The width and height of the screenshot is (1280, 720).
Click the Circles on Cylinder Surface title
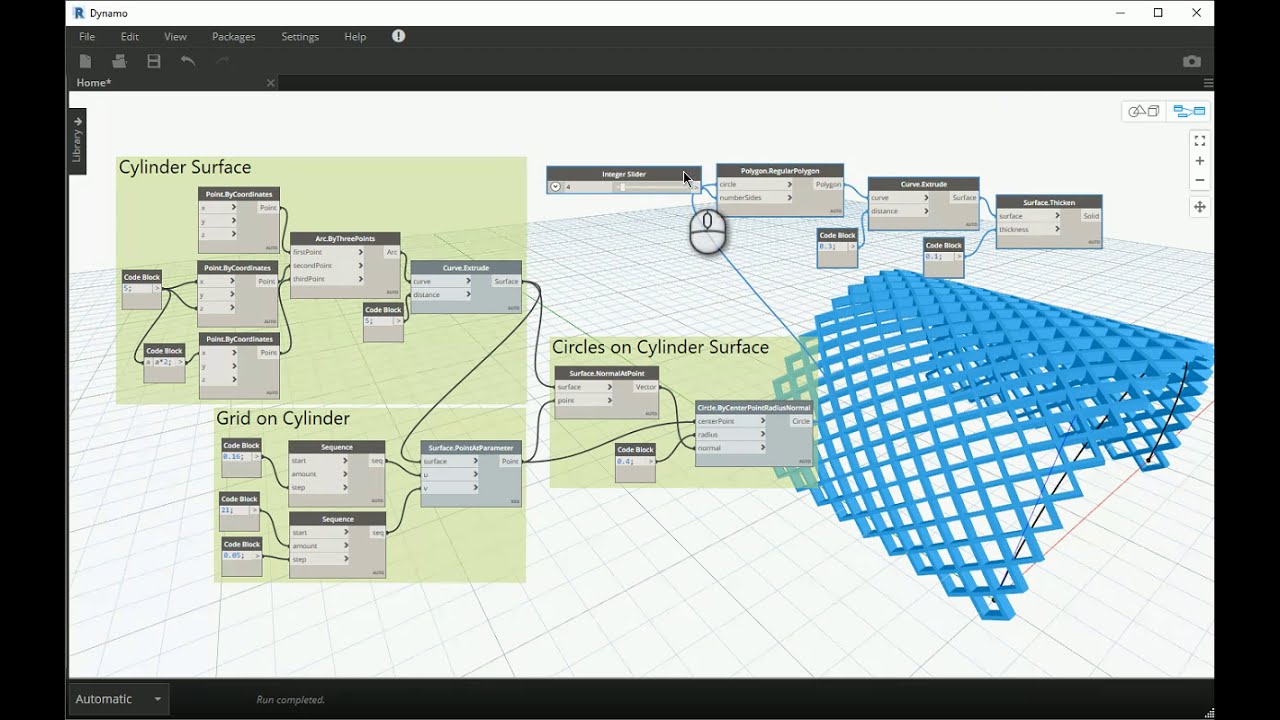click(661, 347)
